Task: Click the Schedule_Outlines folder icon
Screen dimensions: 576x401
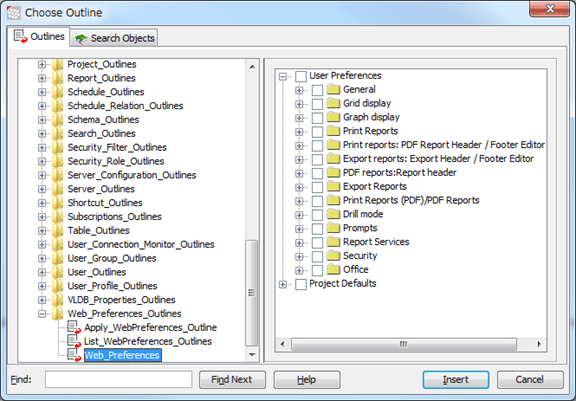Action: [x=58, y=92]
